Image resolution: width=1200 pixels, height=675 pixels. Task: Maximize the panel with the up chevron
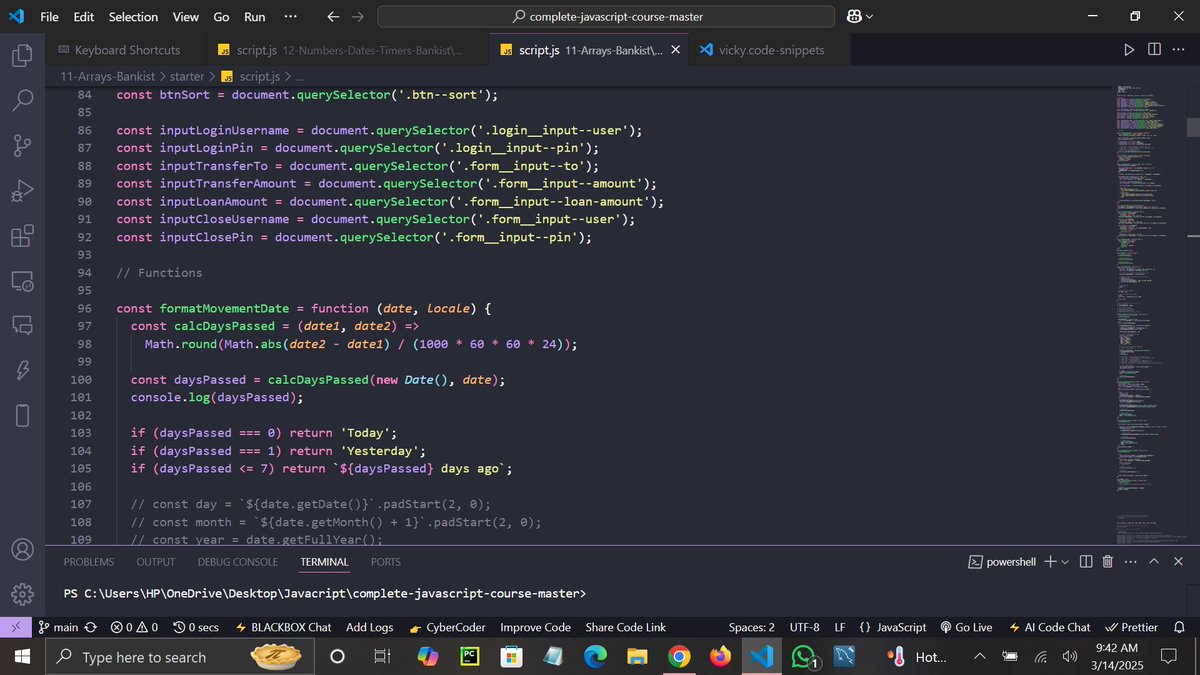tap(1154, 562)
